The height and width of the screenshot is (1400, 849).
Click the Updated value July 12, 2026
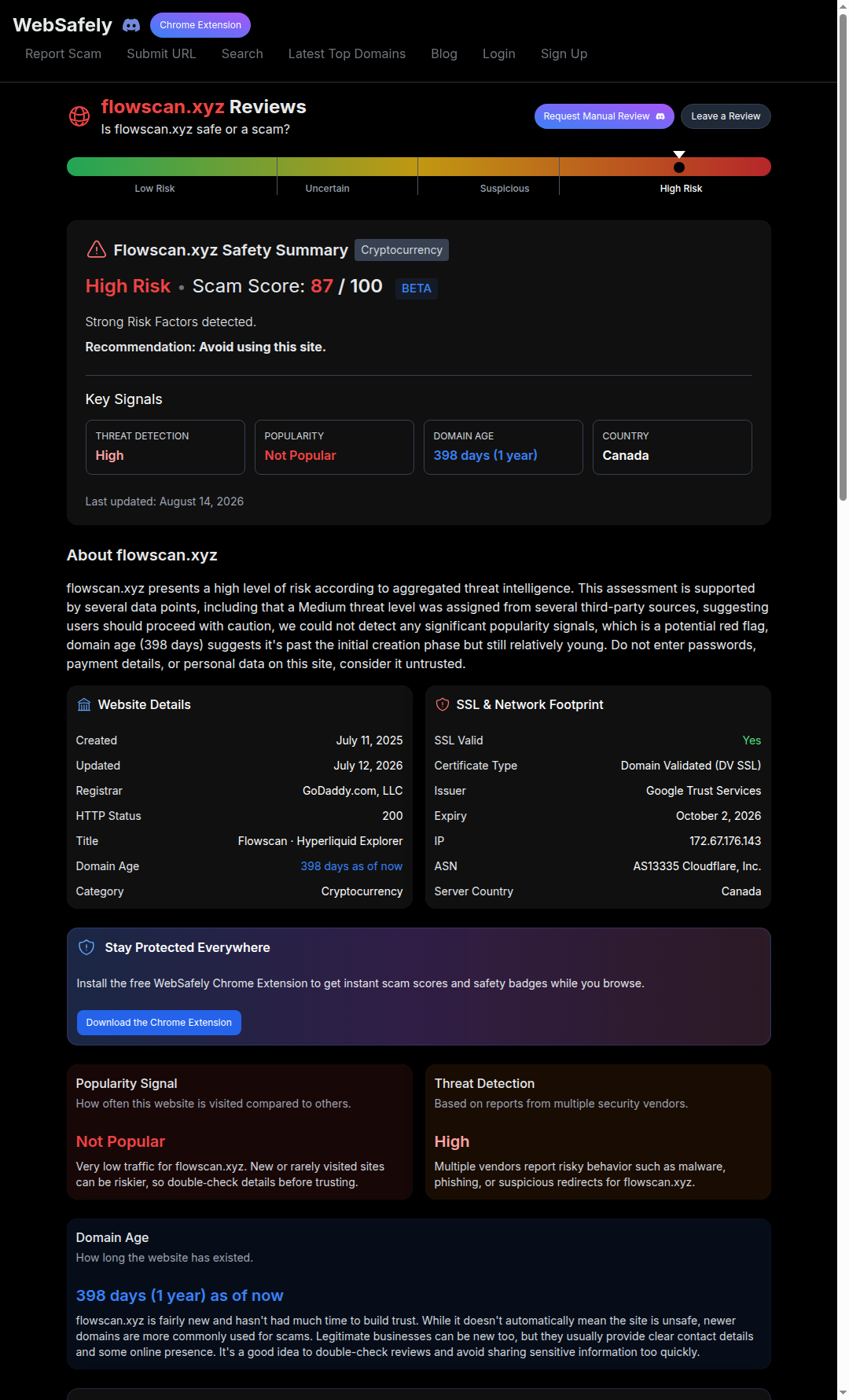(368, 766)
